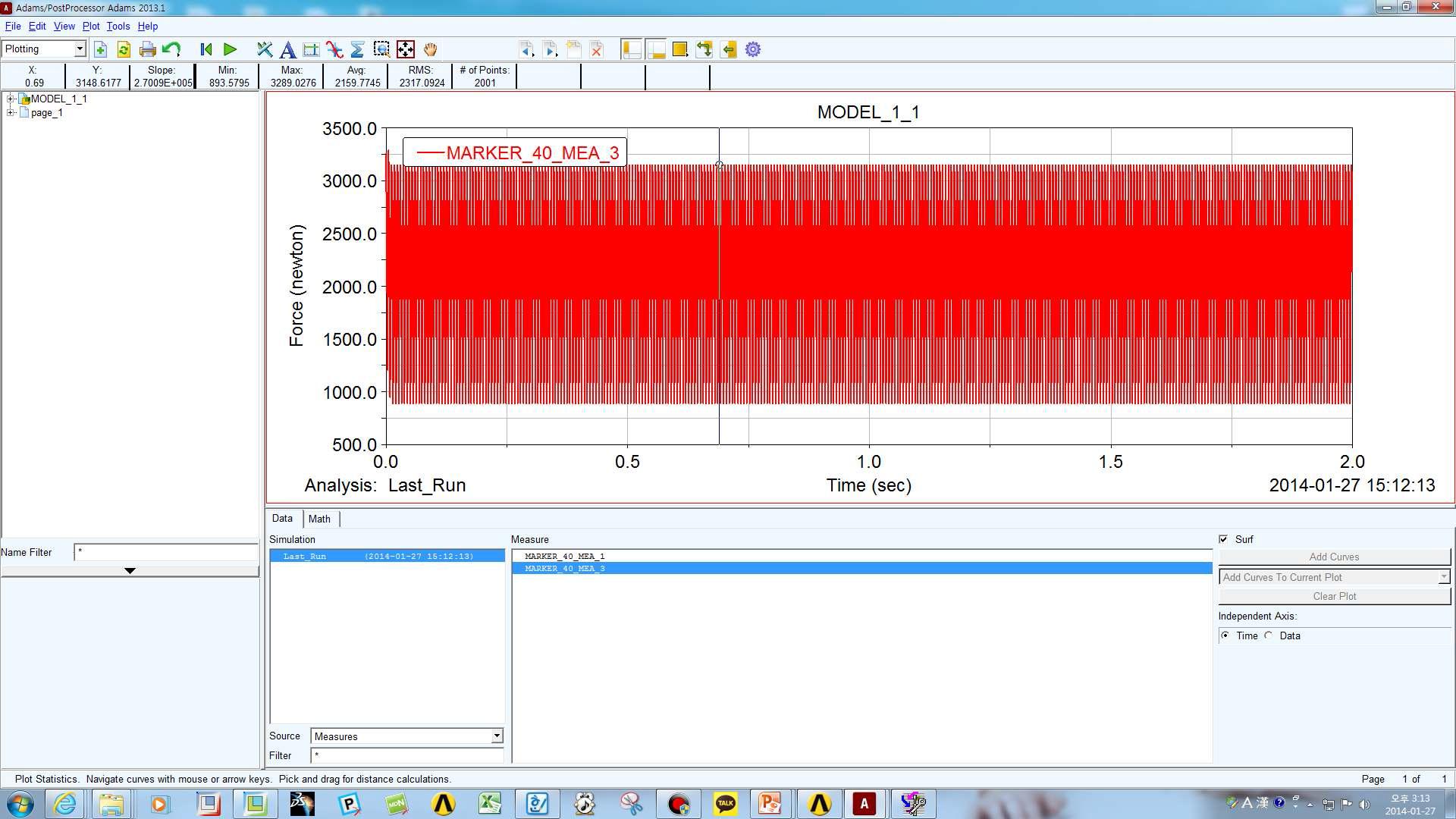1456x819 pixels.
Task: Reset animation to start frame
Action: 206,50
